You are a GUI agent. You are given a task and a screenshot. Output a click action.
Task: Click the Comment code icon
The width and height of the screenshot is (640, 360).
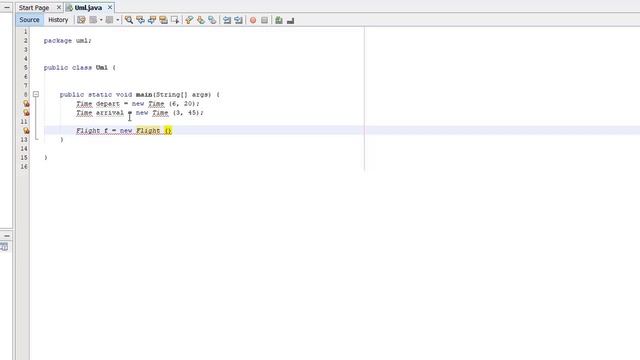[279, 20]
